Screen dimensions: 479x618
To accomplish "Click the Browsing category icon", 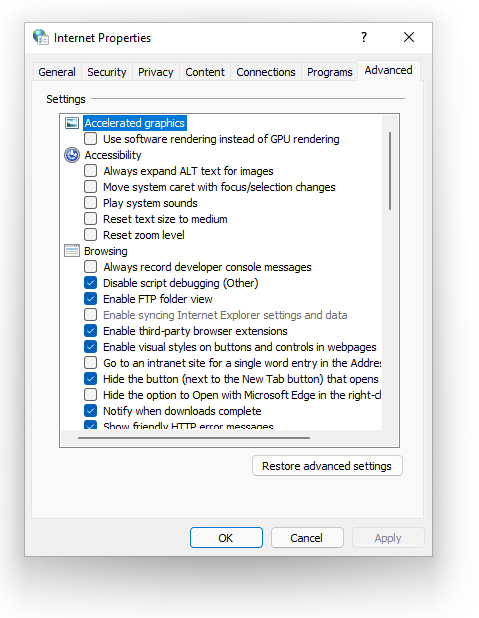I will 72,251.
